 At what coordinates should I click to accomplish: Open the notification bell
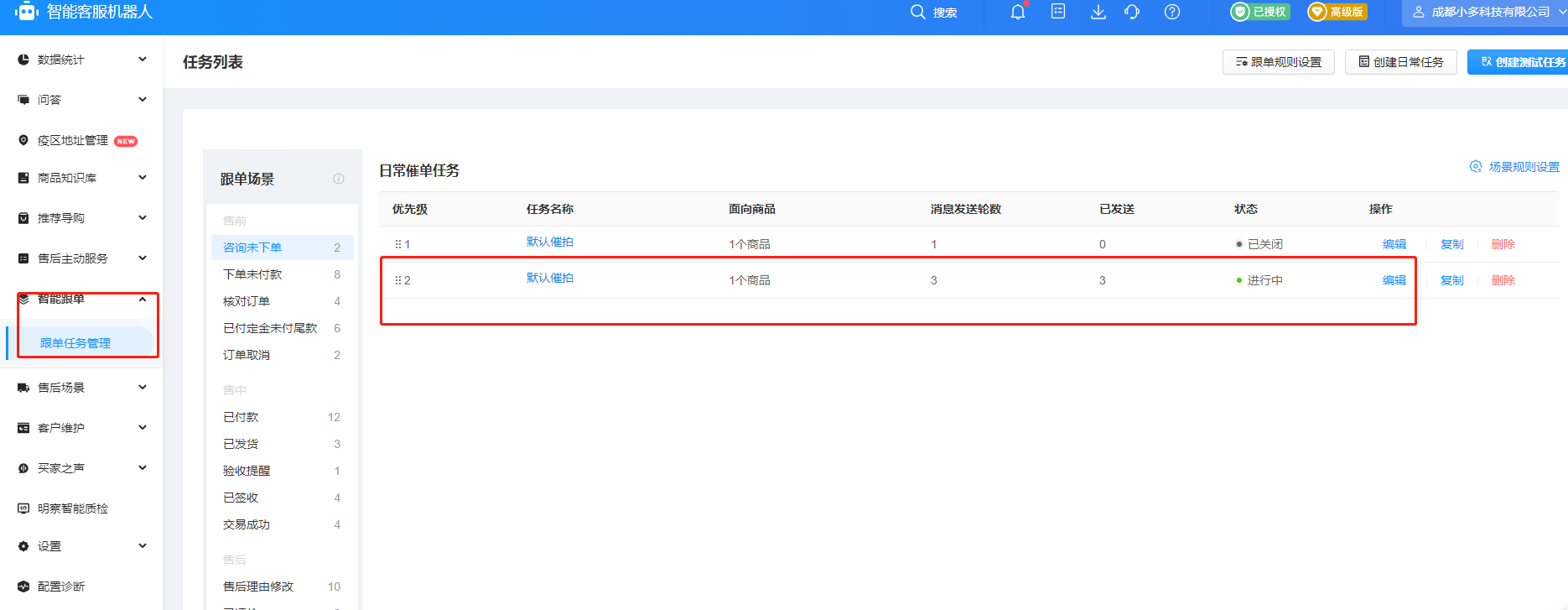[1018, 12]
